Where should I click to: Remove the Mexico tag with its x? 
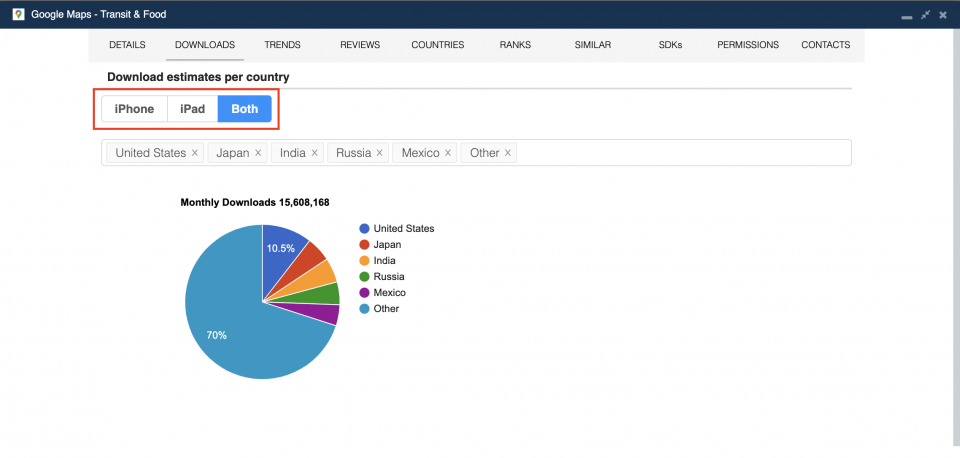click(x=448, y=153)
